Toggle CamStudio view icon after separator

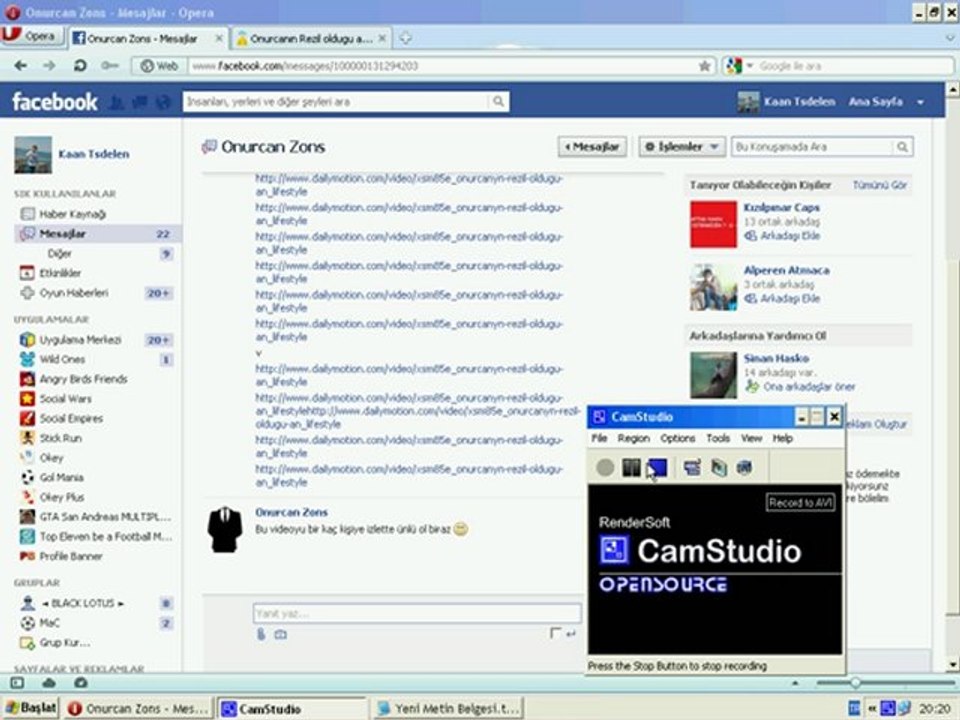[692, 468]
